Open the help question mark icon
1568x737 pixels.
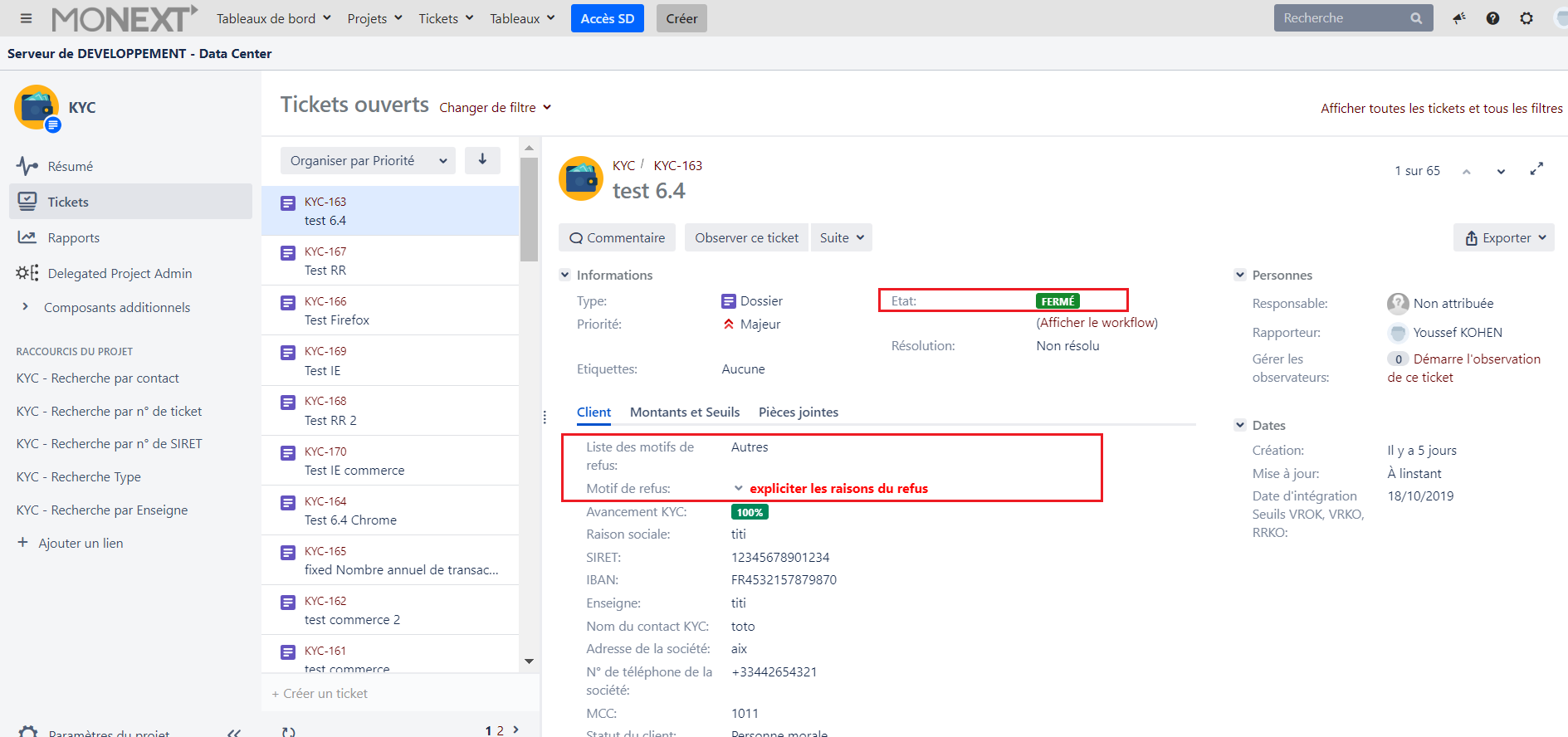(1492, 18)
